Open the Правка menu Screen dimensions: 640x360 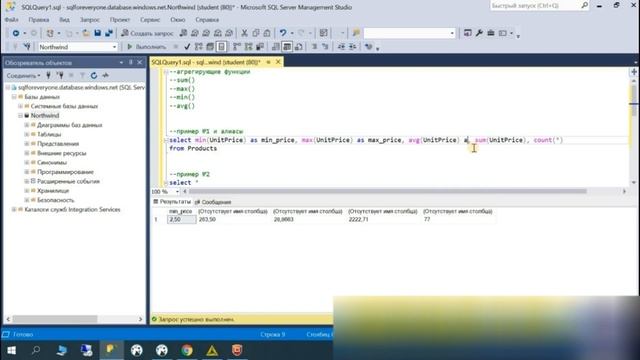pos(39,20)
